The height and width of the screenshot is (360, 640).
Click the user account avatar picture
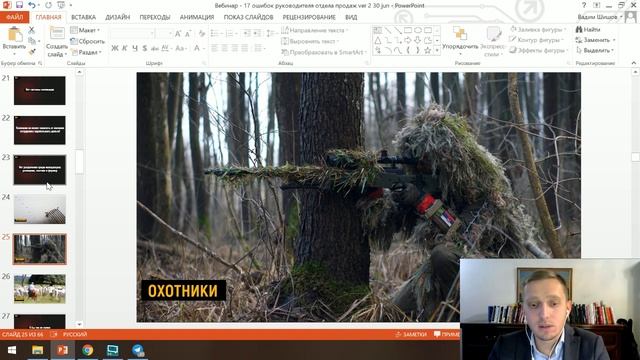(x=630, y=17)
